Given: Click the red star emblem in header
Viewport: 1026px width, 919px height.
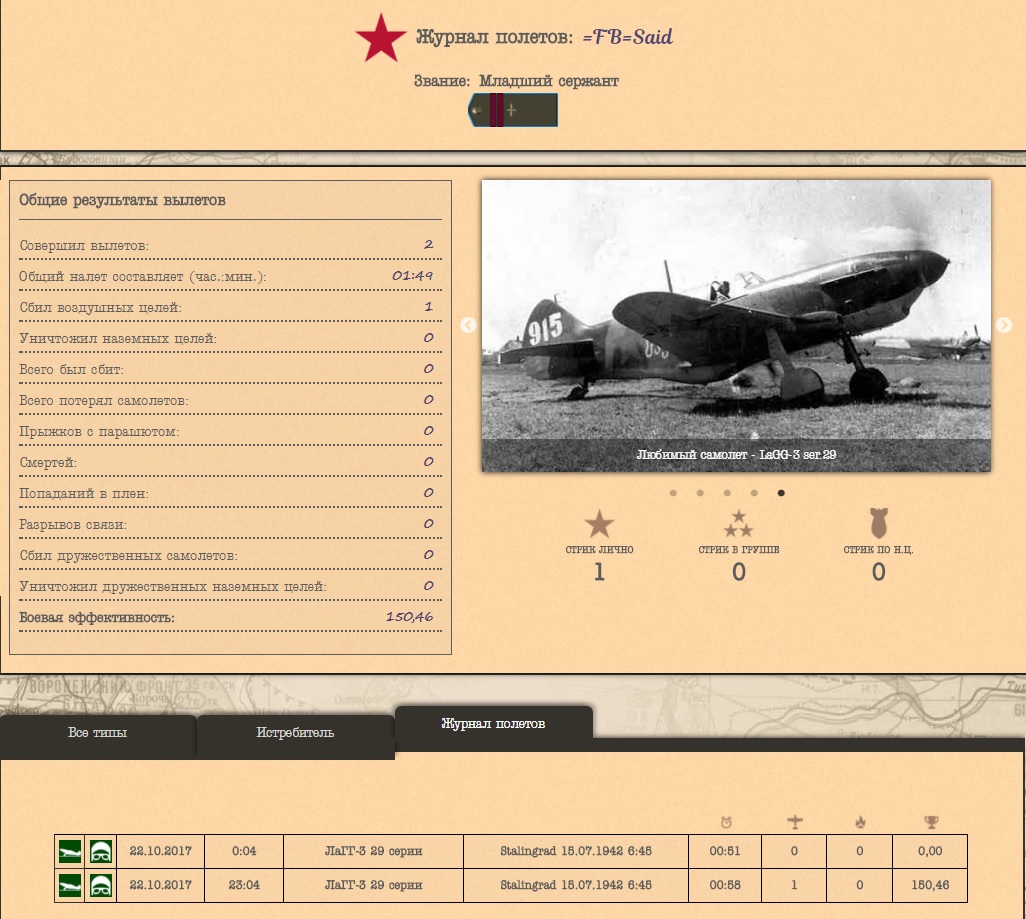Looking at the screenshot, I should (x=381, y=38).
